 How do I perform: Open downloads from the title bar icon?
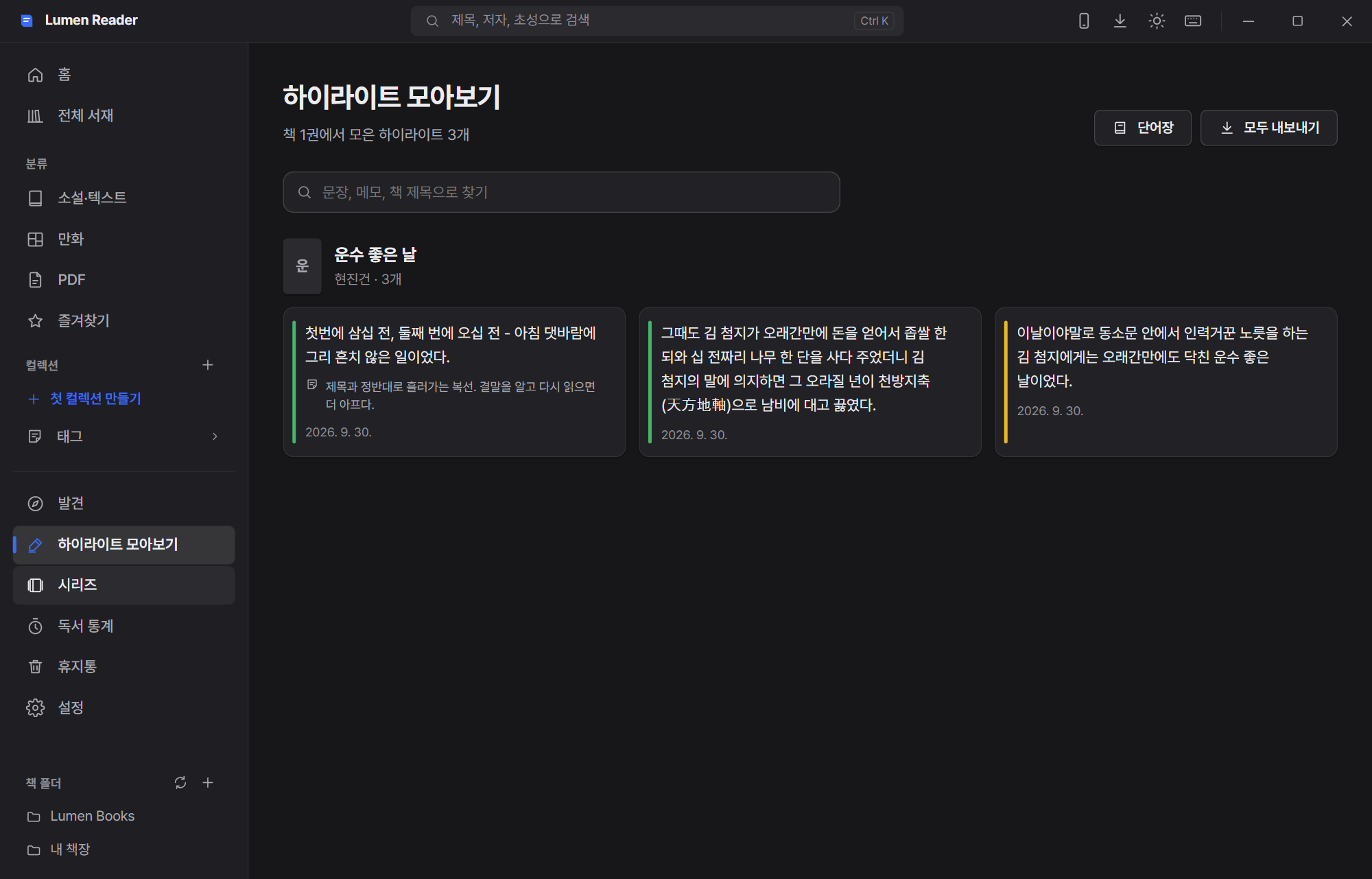(1120, 21)
